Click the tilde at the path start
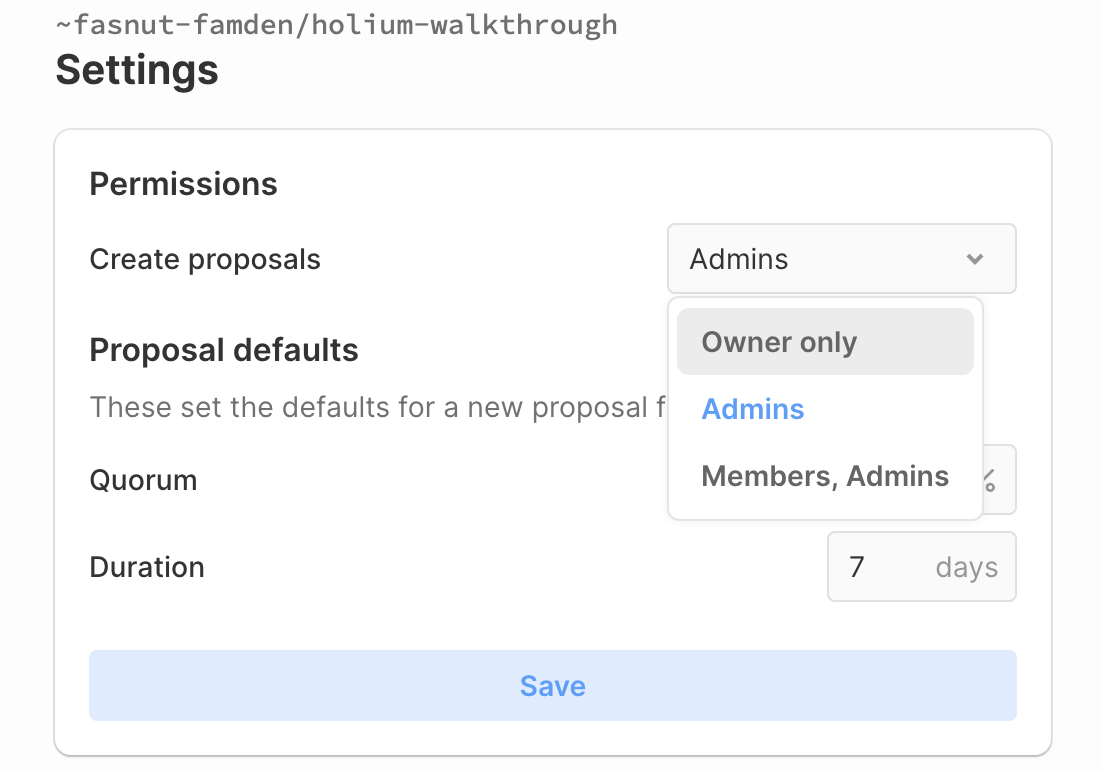 tap(63, 24)
